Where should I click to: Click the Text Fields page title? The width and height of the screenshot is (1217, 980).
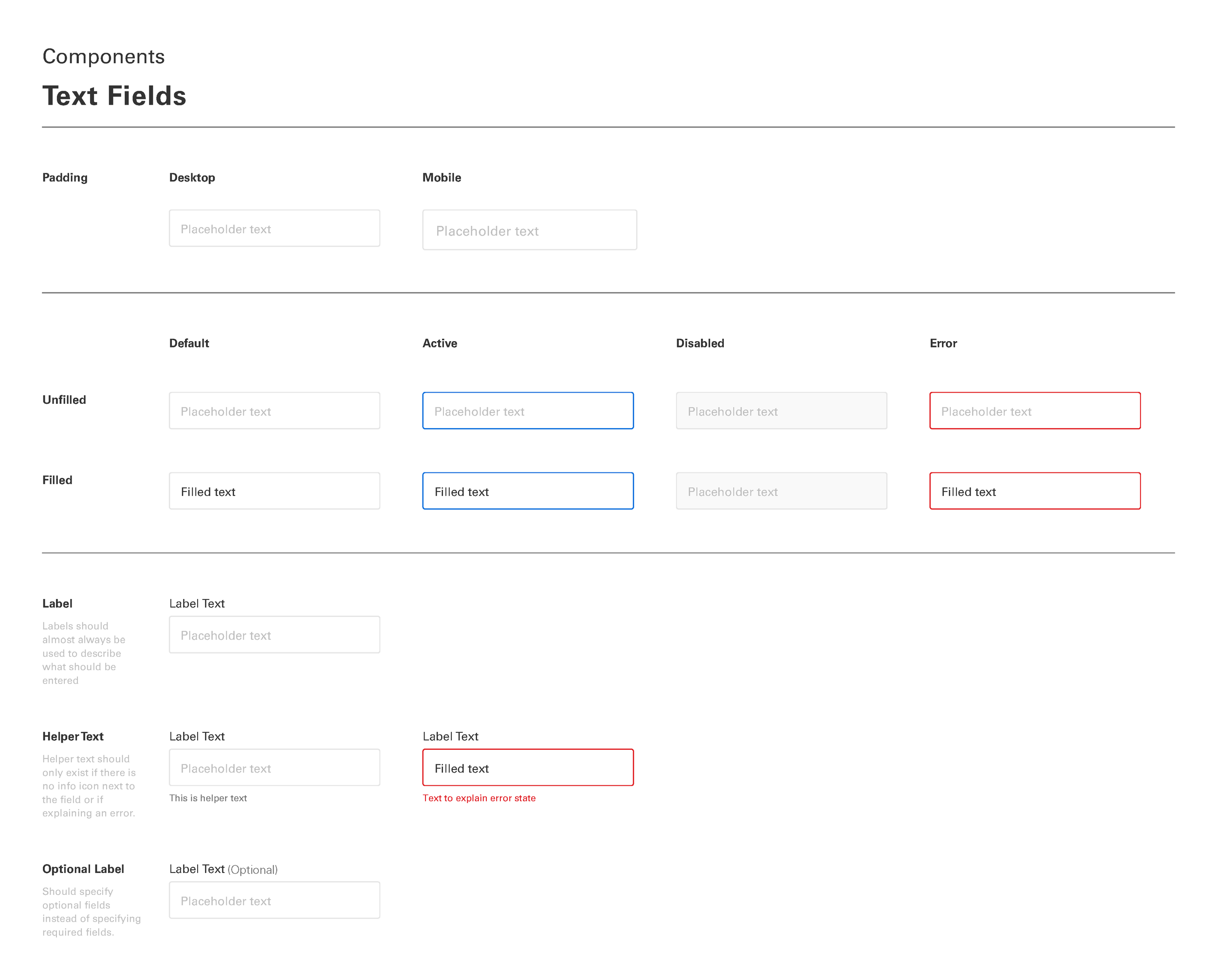[x=114, y=96]
